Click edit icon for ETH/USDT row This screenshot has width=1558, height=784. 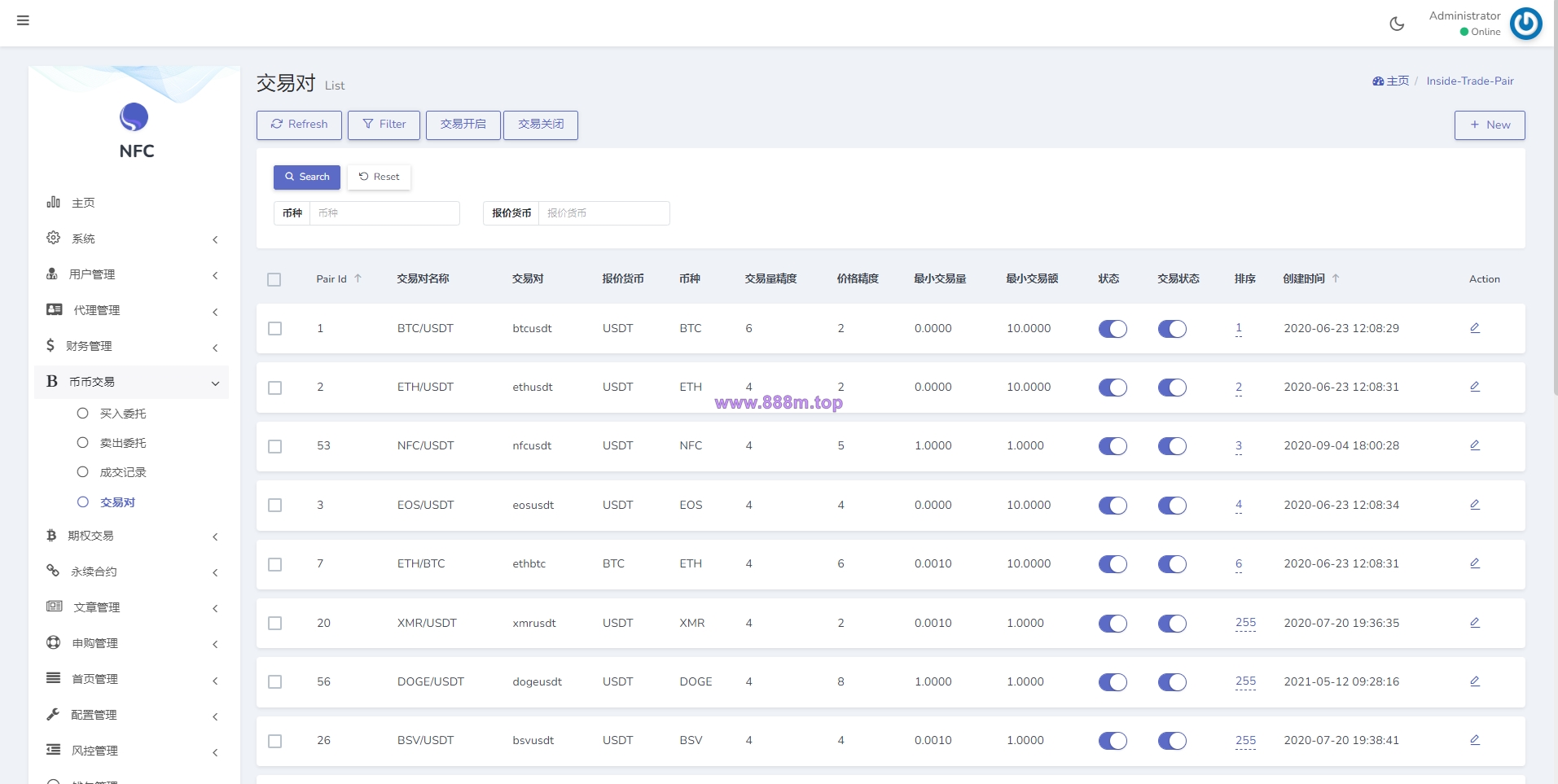(x=1474, y=387)
